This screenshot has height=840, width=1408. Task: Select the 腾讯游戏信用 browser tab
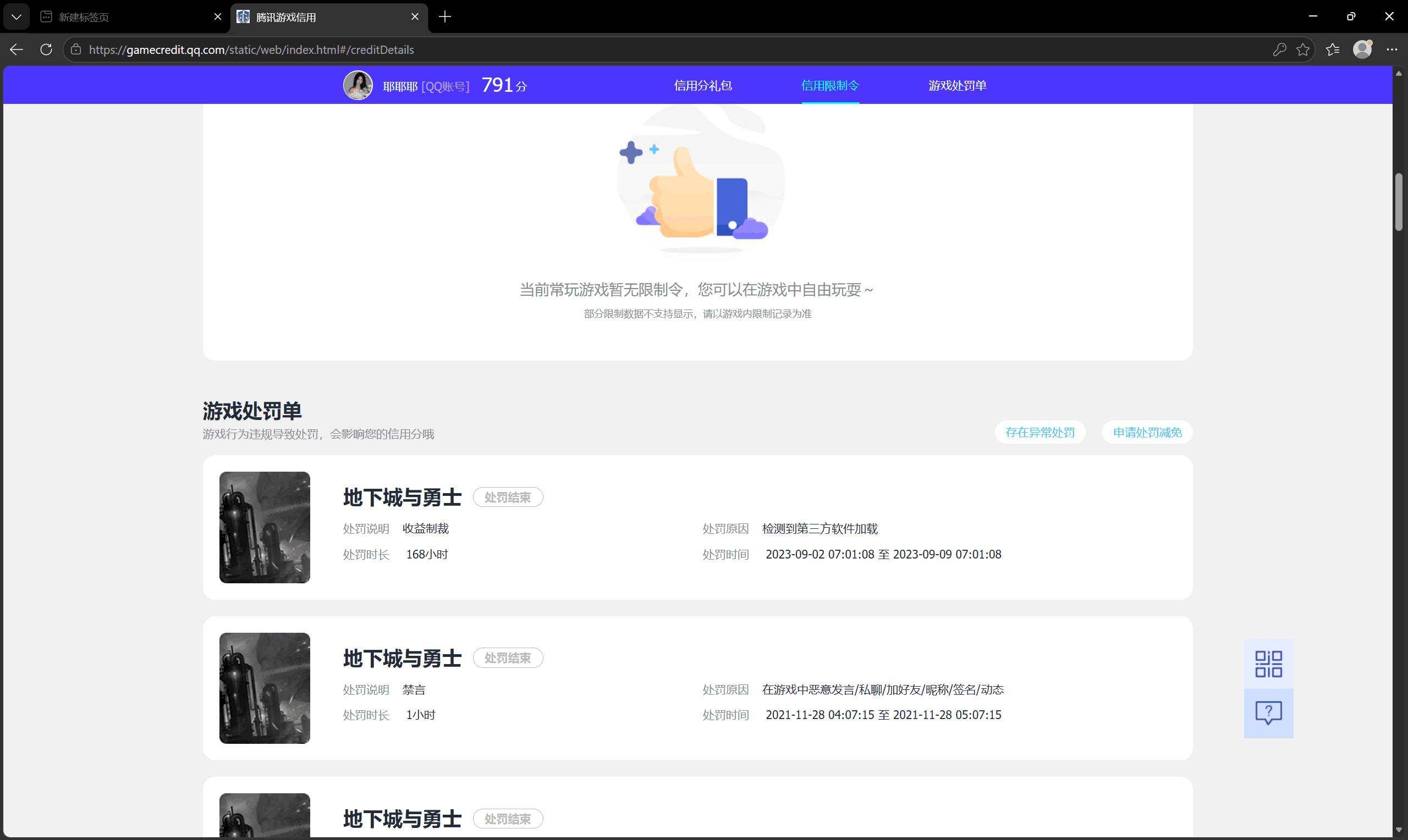pyautogui.click(x=329, y=17)
